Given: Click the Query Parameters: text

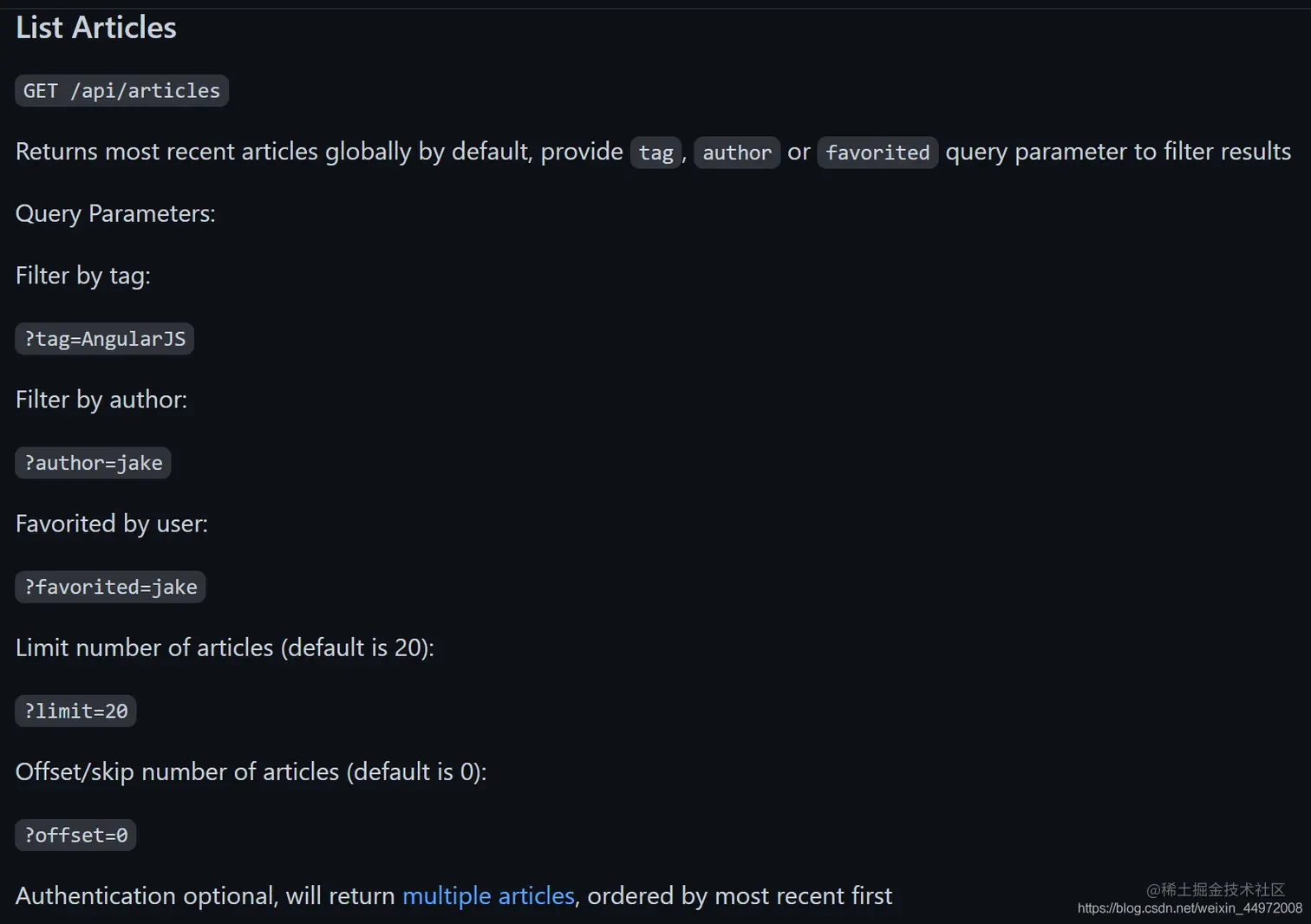Looking at the screenshot, I should 115,213.
